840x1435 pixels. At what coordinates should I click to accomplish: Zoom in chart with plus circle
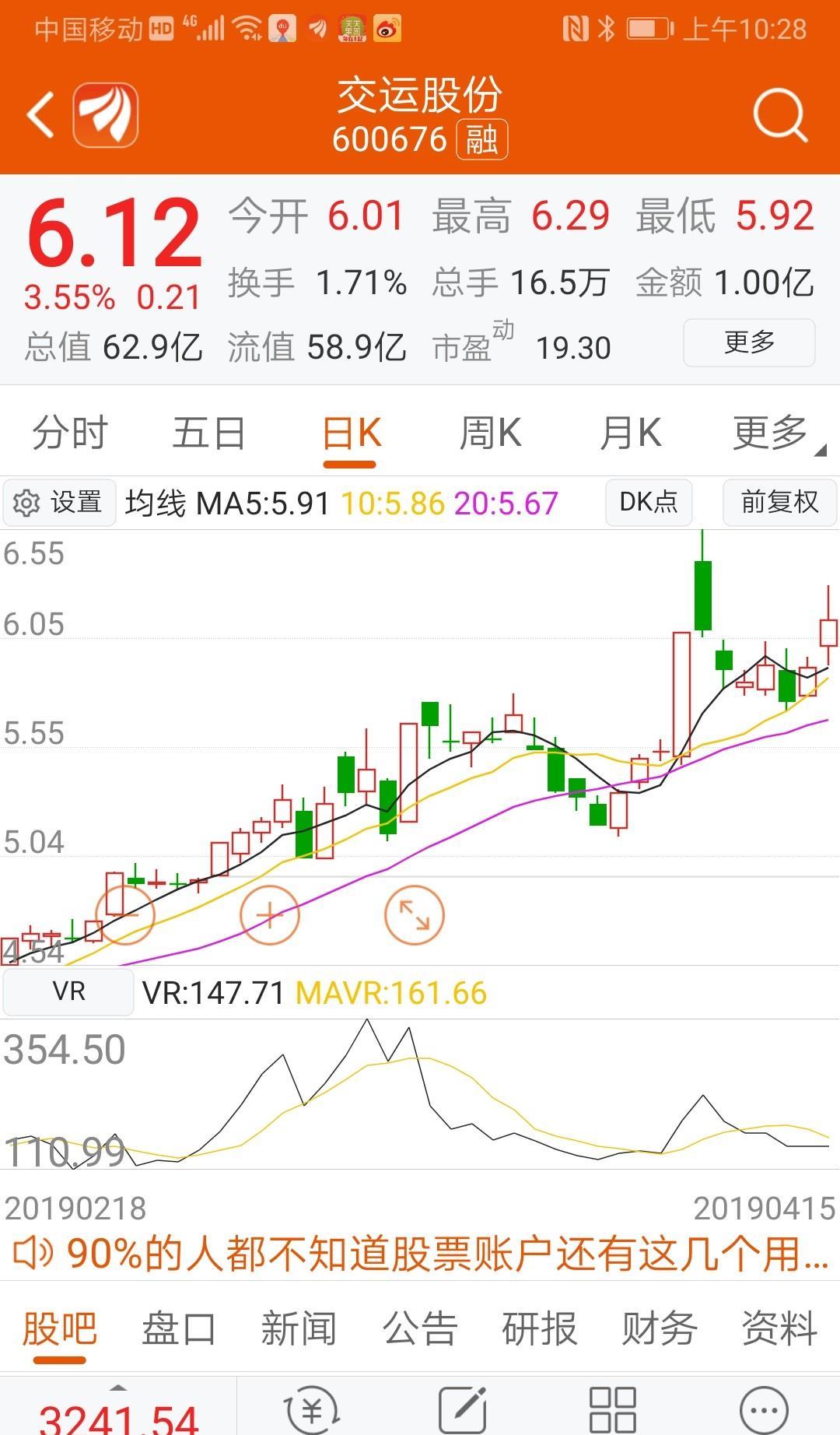pyautogui.click(x=270, y=915)
